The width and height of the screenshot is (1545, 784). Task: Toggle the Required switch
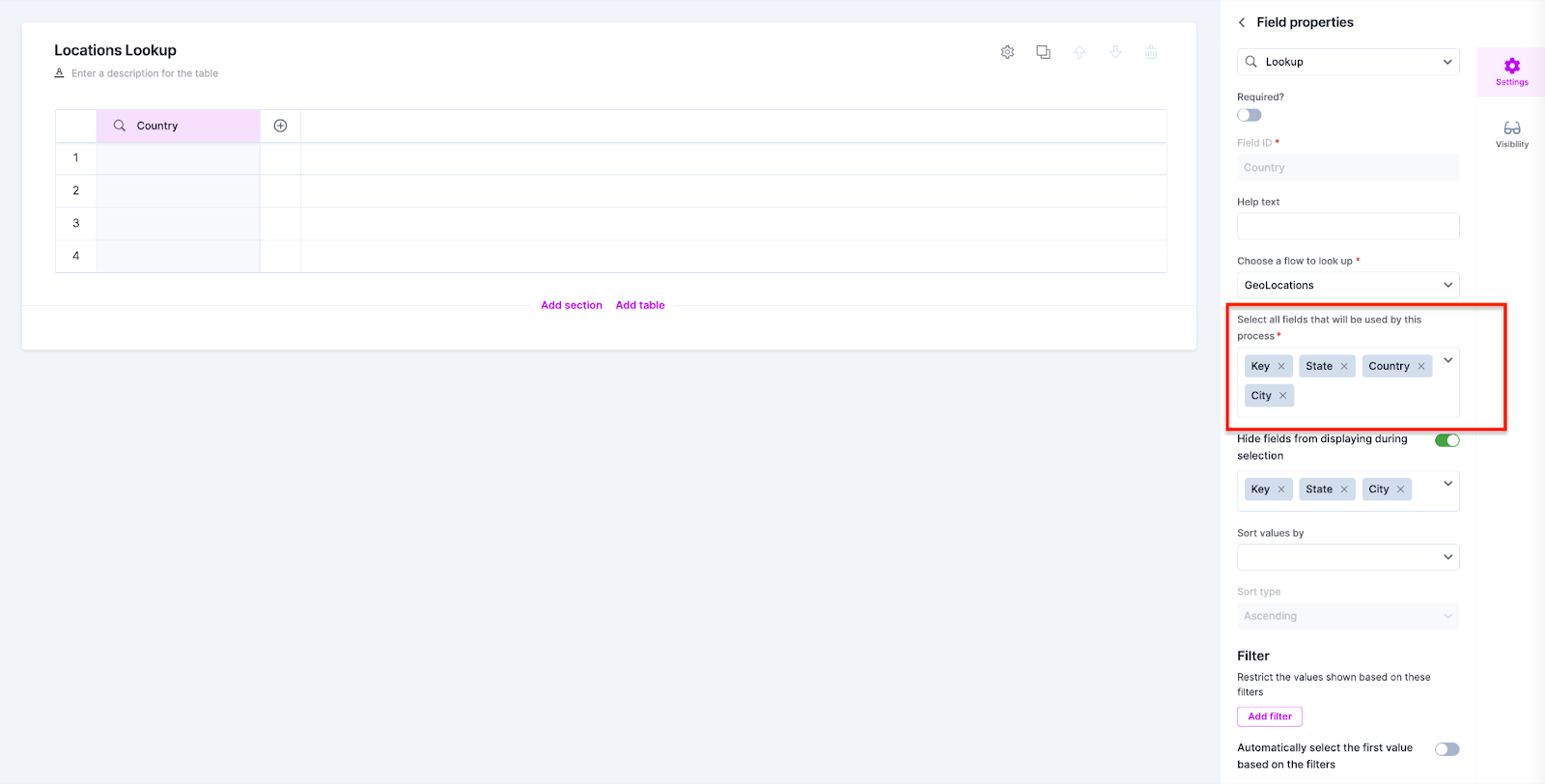(1250, 115)
